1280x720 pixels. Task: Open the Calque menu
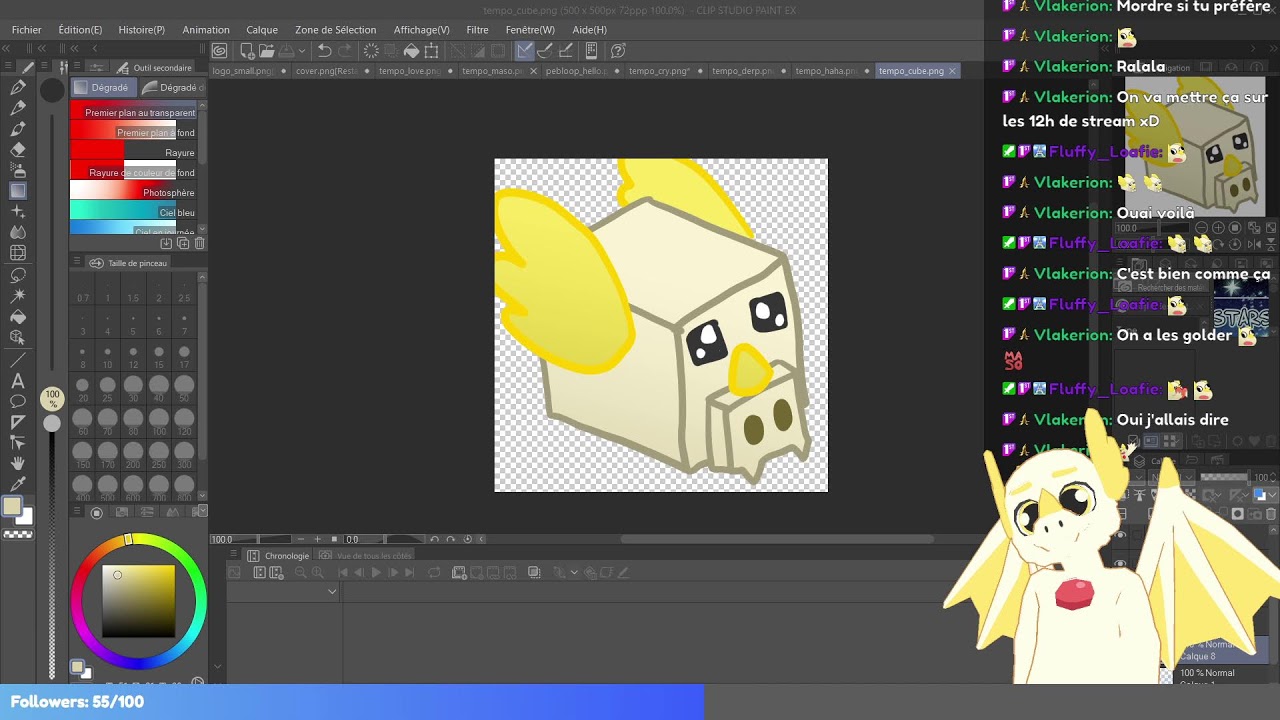pyautogui.click(x=262, y=30)
